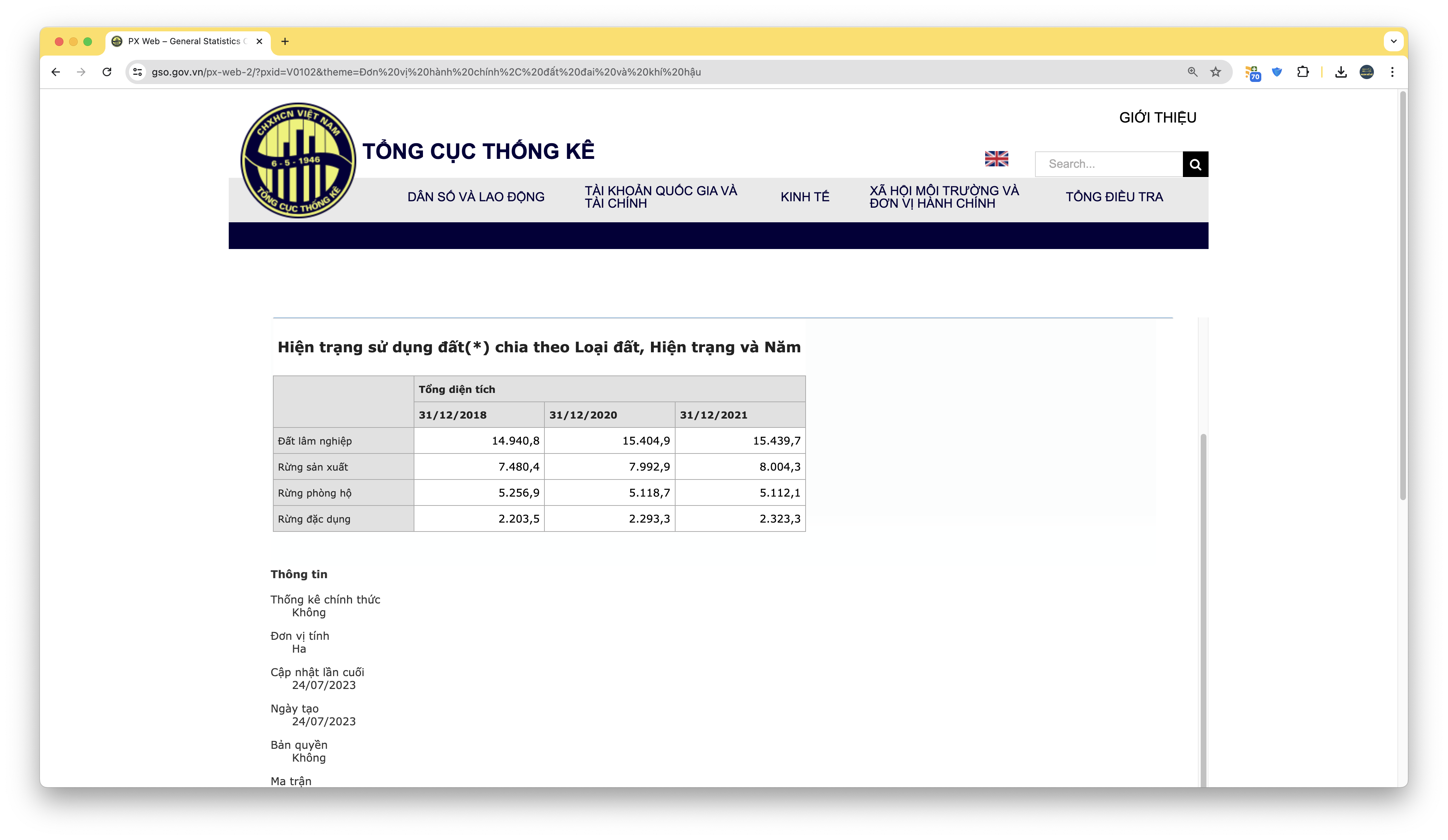
Task: Click the Bản quyền label
Action: coord(299,745)
